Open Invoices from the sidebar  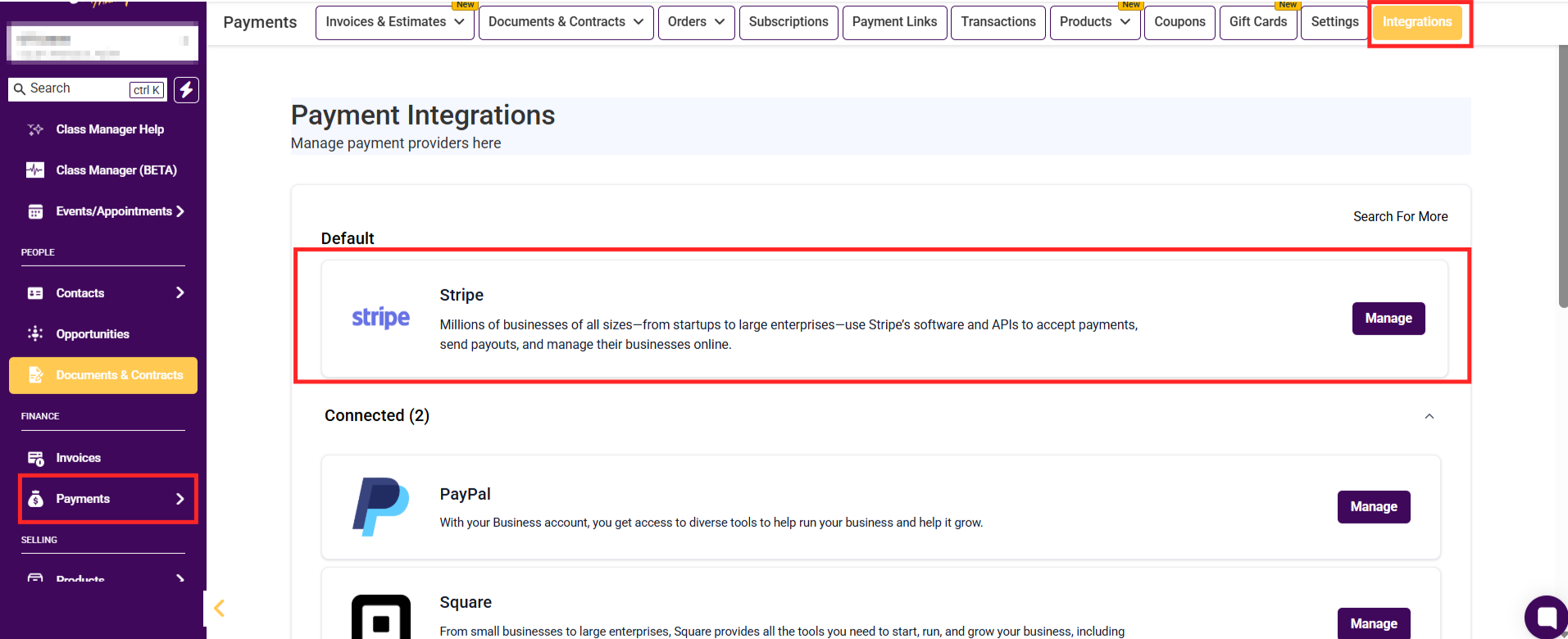coord(79,458)
